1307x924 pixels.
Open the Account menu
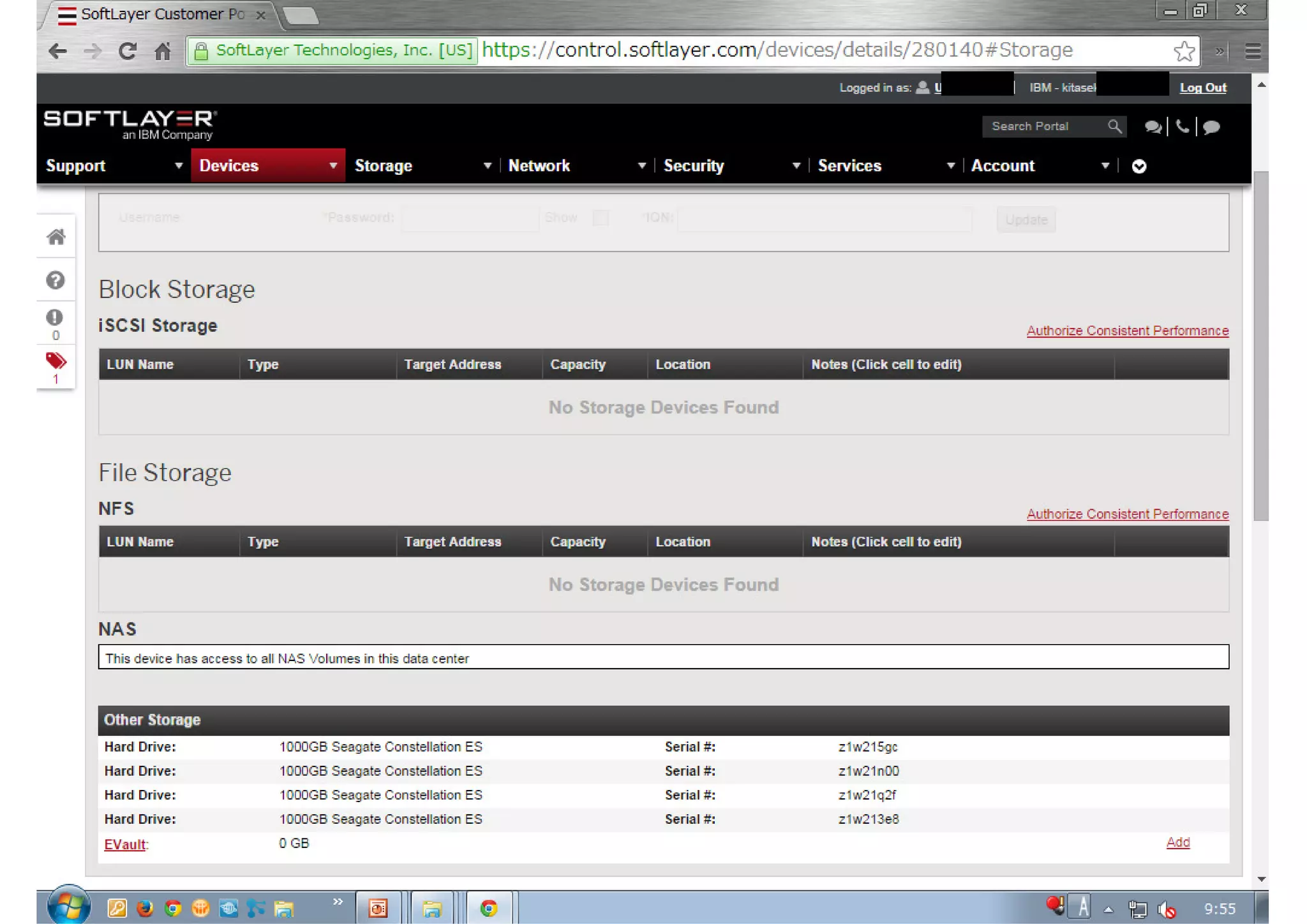pos(1003,166)
